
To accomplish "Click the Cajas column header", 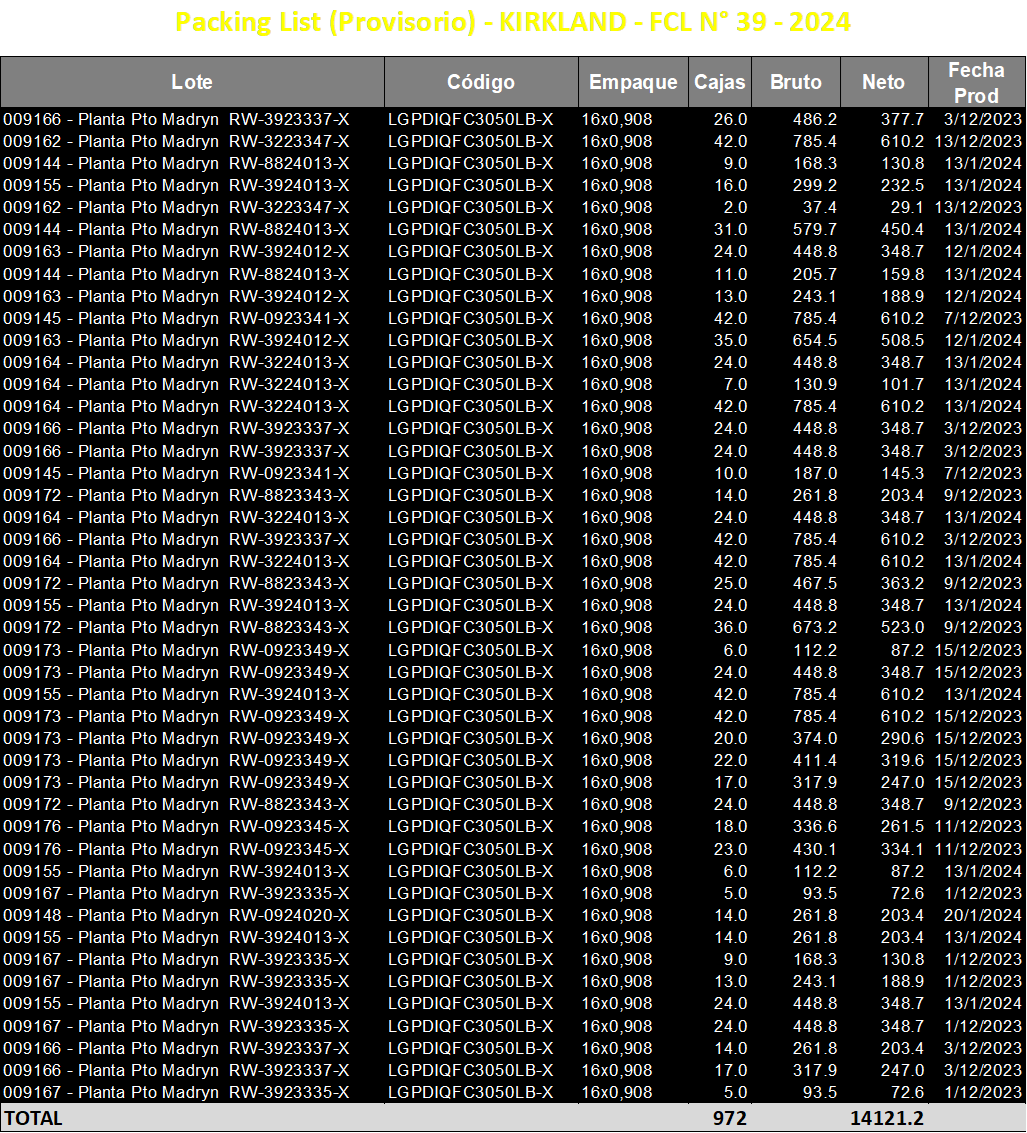I will pos(720,82).
